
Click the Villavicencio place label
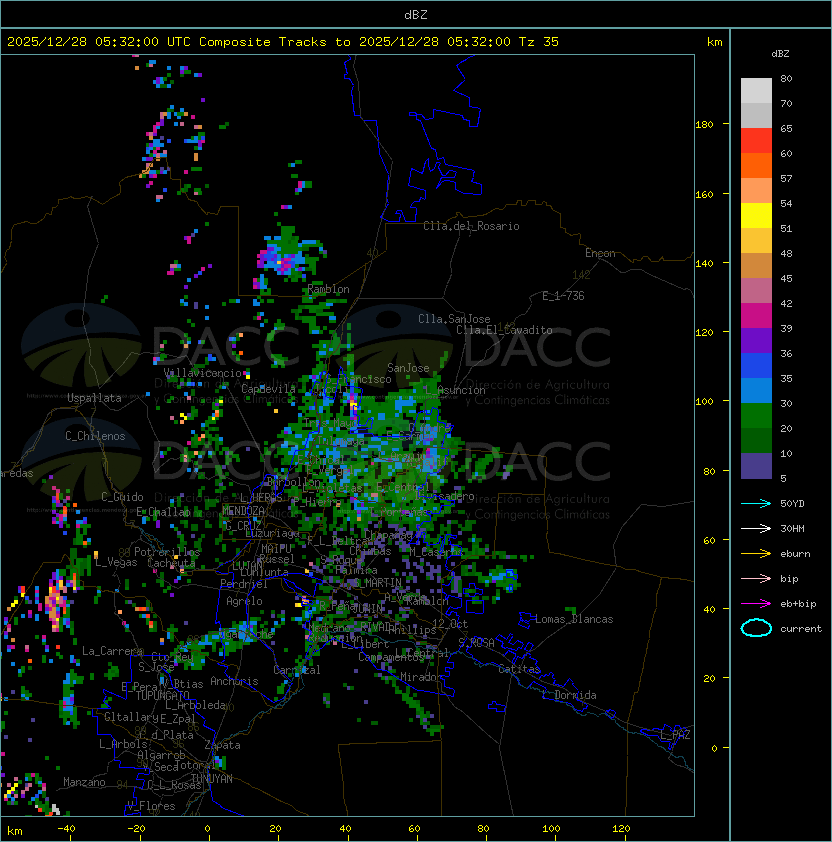tap(205, 372)
